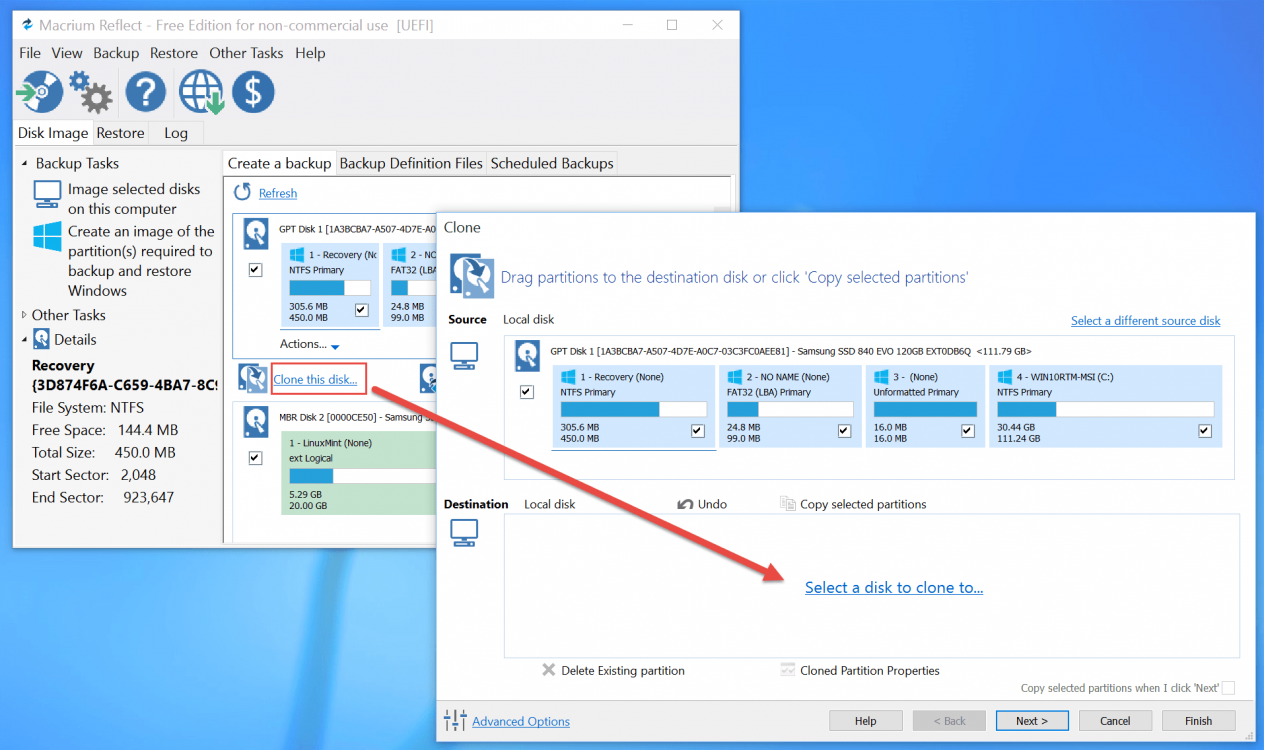
Task: Select the LinuxMint ext Logical partition block
Action: [x=360, y=473]
